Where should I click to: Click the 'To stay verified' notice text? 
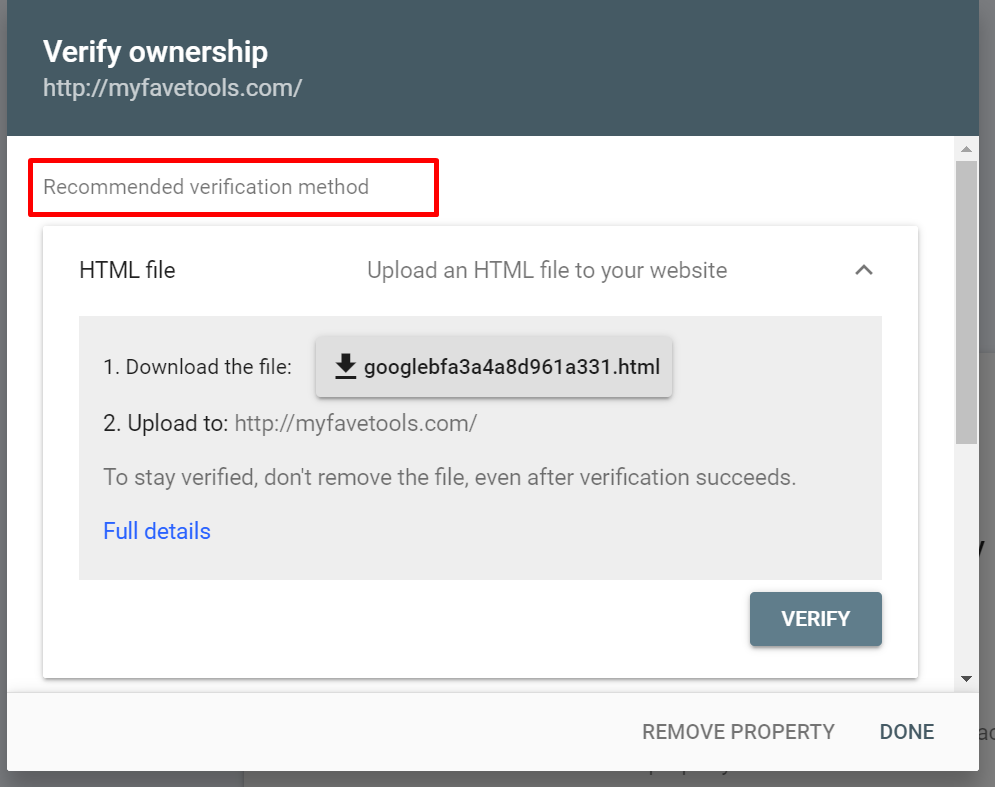point(449,477)
